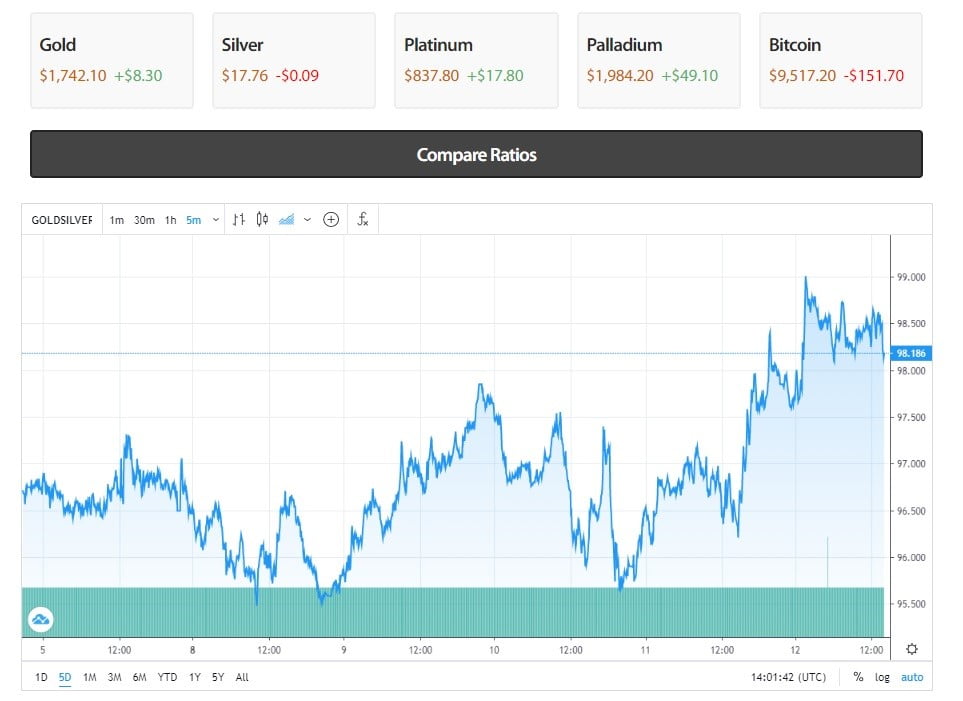This screenshot has height=701, width=963.
Task: Expand the chart style dropdown arrow
Action: (307, 220)
